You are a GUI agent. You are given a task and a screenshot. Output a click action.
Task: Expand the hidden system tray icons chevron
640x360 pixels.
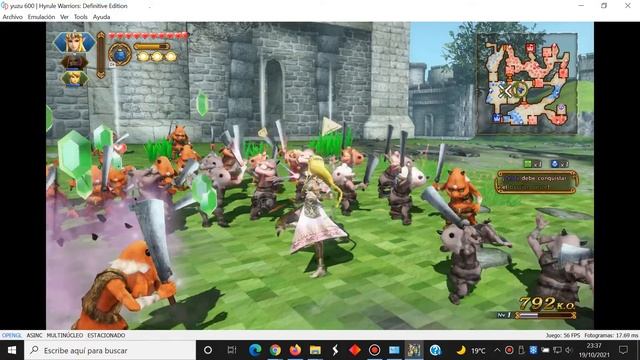497,350
